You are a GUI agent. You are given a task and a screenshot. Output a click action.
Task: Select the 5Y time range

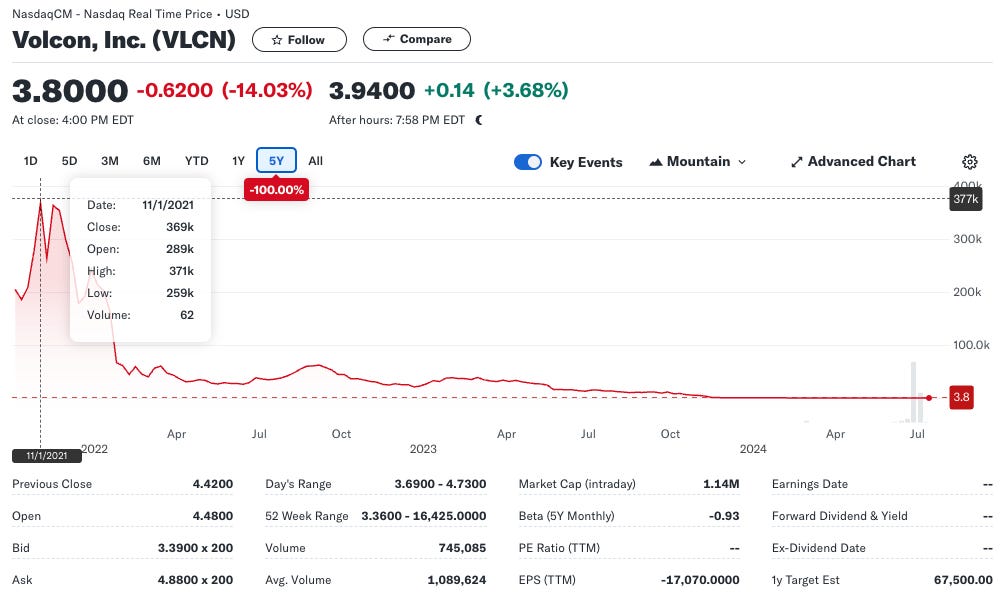click(x=276, y=161)
